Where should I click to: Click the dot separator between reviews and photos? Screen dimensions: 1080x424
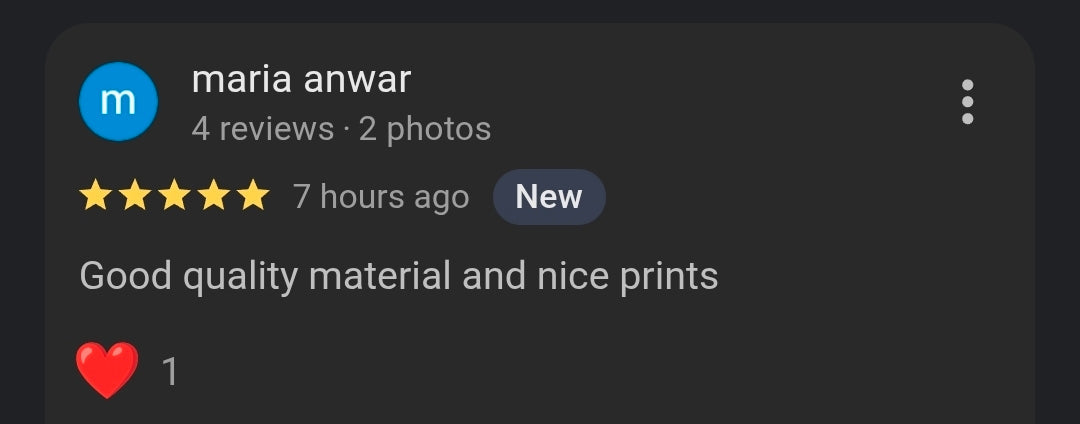click(x=346, y=130)
